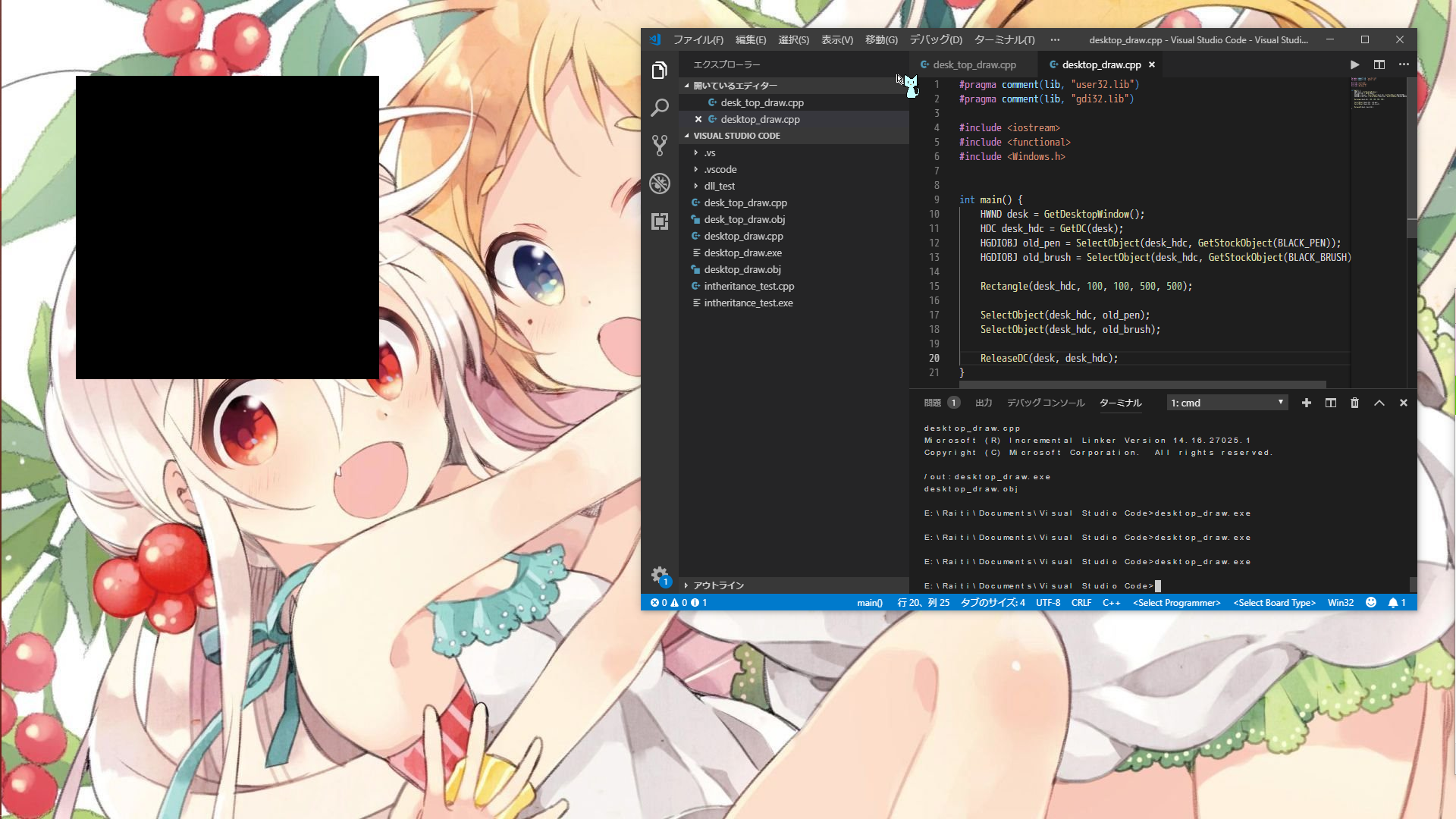The image size is (1456, 819).
Task: Add a new terminal with plus icon
Action: pyautogui.click(x=1306, y=403)
